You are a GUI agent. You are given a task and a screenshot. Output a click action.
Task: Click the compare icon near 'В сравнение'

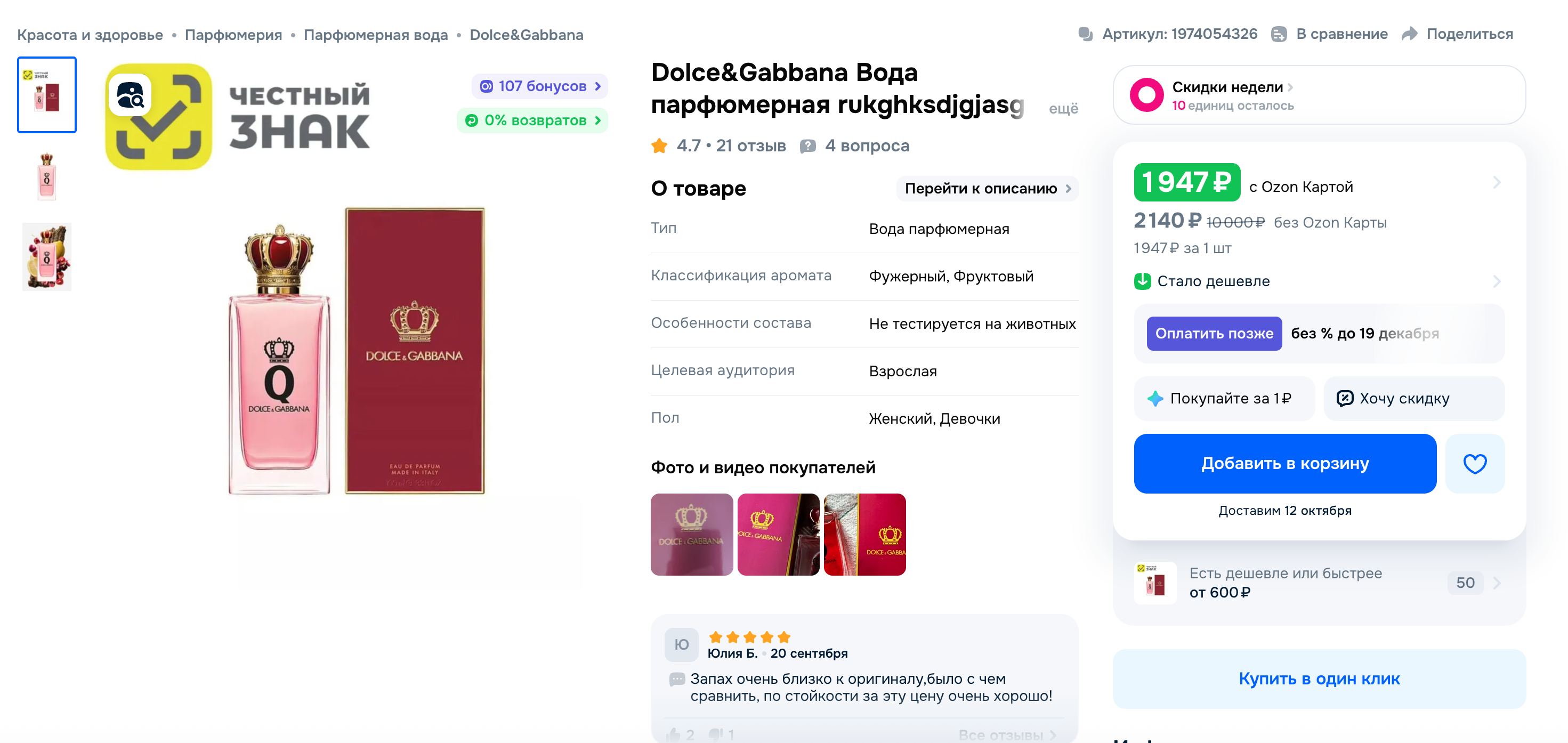click(1279, 34)
